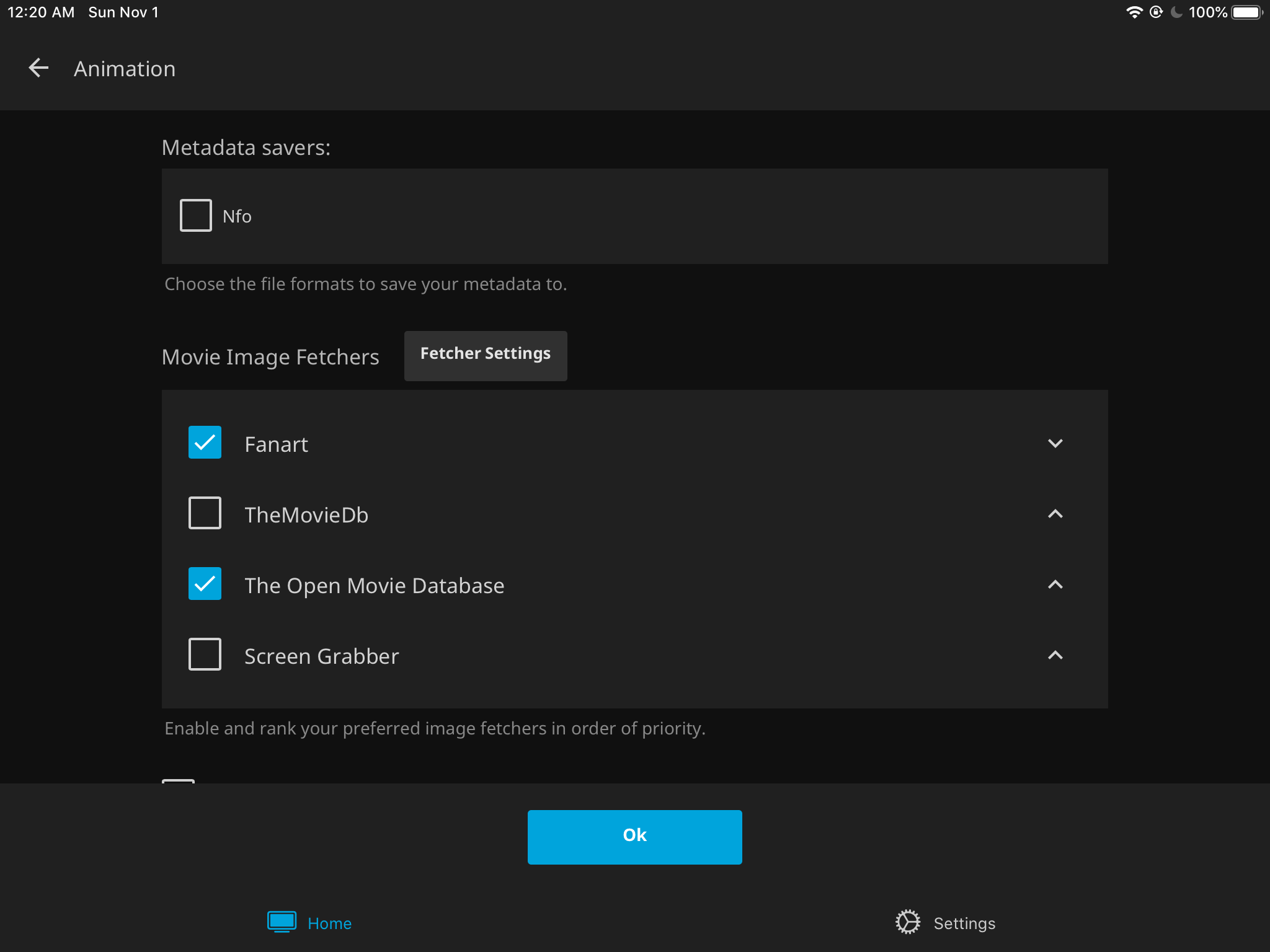Enable TheMovieDb image fetcher
1270x952 pixels.
coord(205,513)
